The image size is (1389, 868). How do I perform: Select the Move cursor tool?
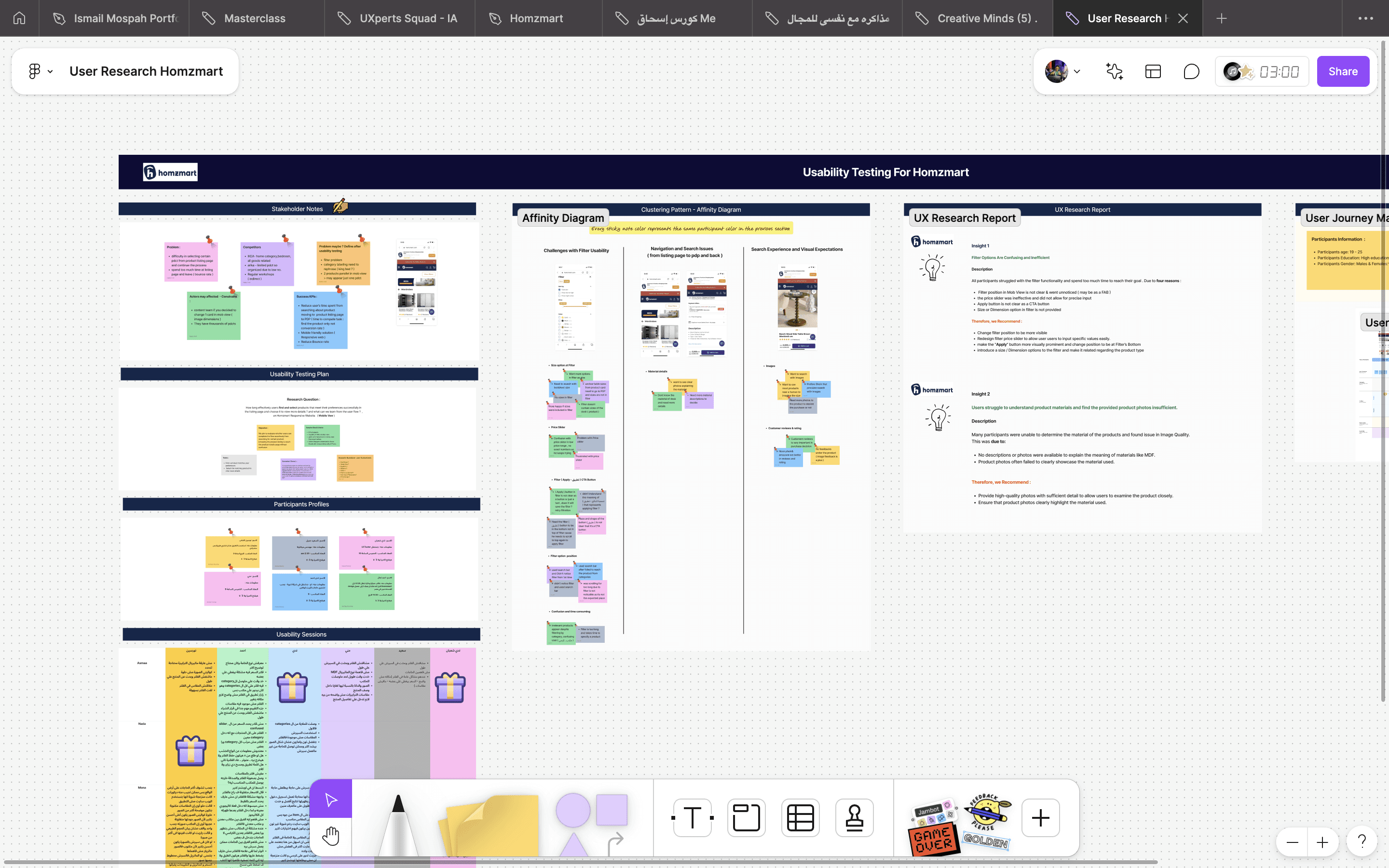pos(330,799)
